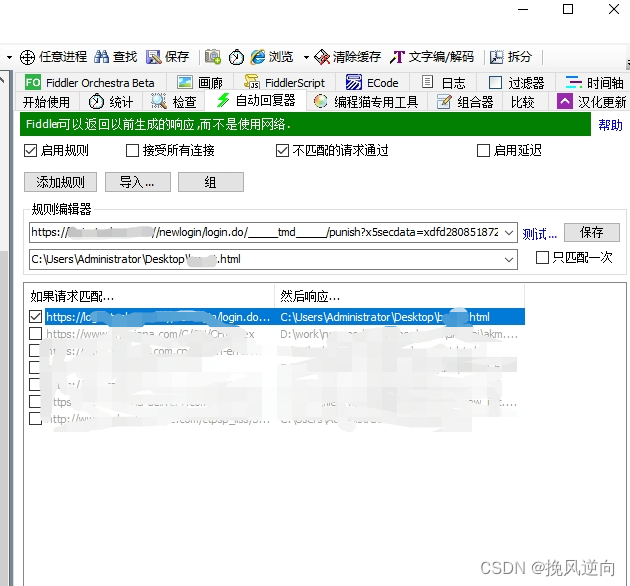The width and height of the screenshot is (630, 586).
Task: Click the Help (帮助) link
Action: pyautogui.click(x=610, y=125)
